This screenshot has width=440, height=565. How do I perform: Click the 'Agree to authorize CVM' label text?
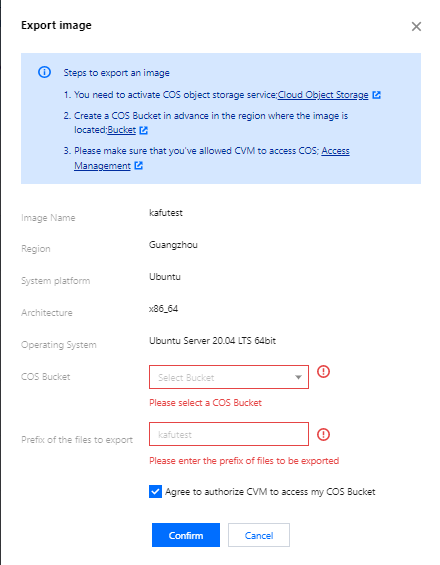(x=270, y=492)
